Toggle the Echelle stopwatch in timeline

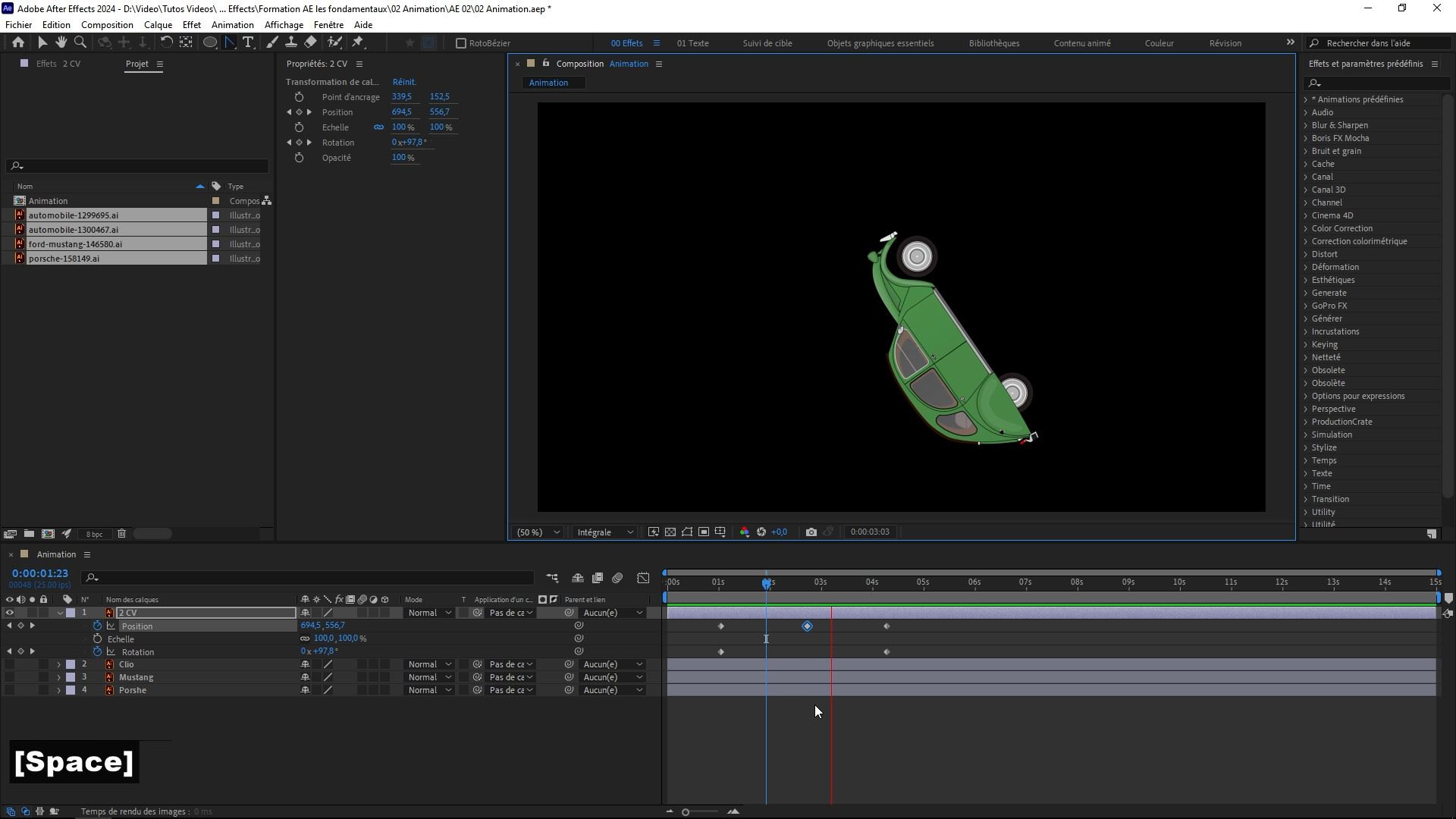tap(97, 639)
